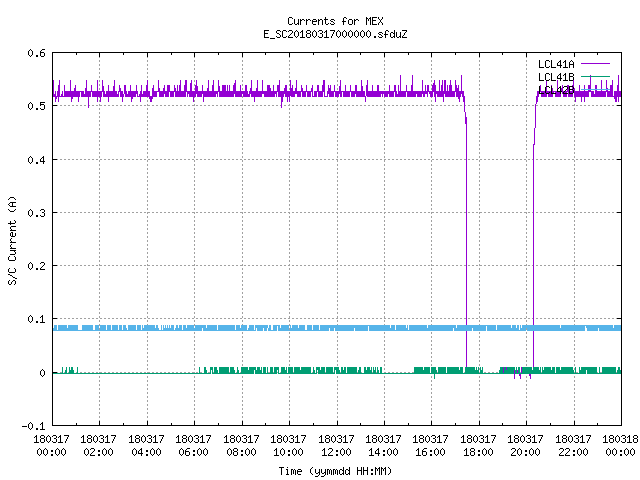Click the LCL41B legend label
The width and height of the screenshot is (640, 480).
[x=556, y=77]
